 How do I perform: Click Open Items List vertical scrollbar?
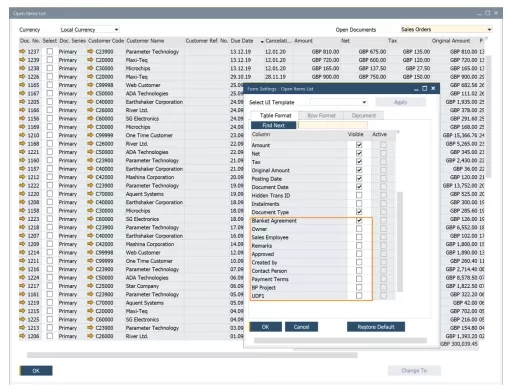[489, 117]
